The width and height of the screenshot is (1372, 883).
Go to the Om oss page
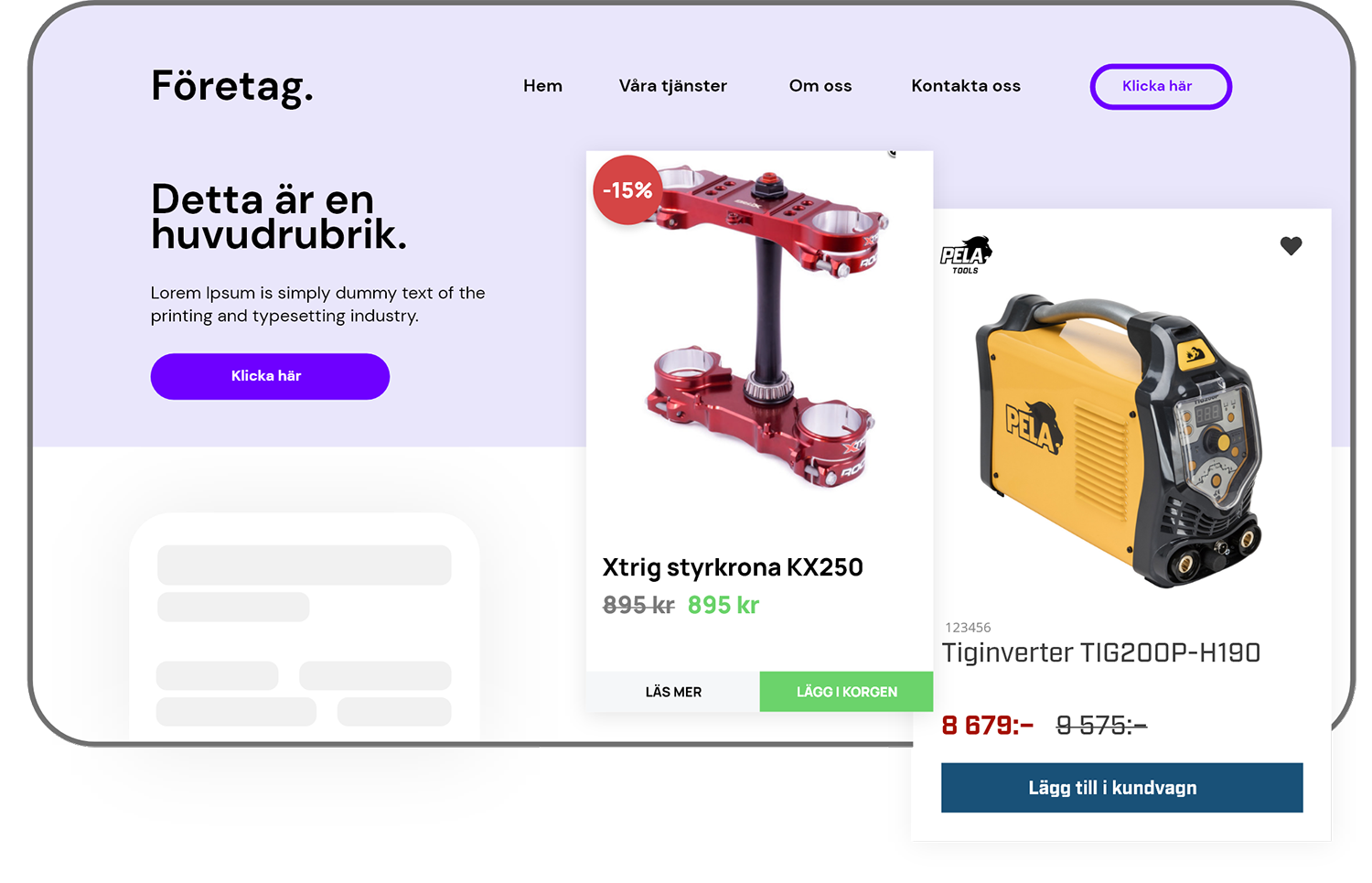[x=820, y=86]
